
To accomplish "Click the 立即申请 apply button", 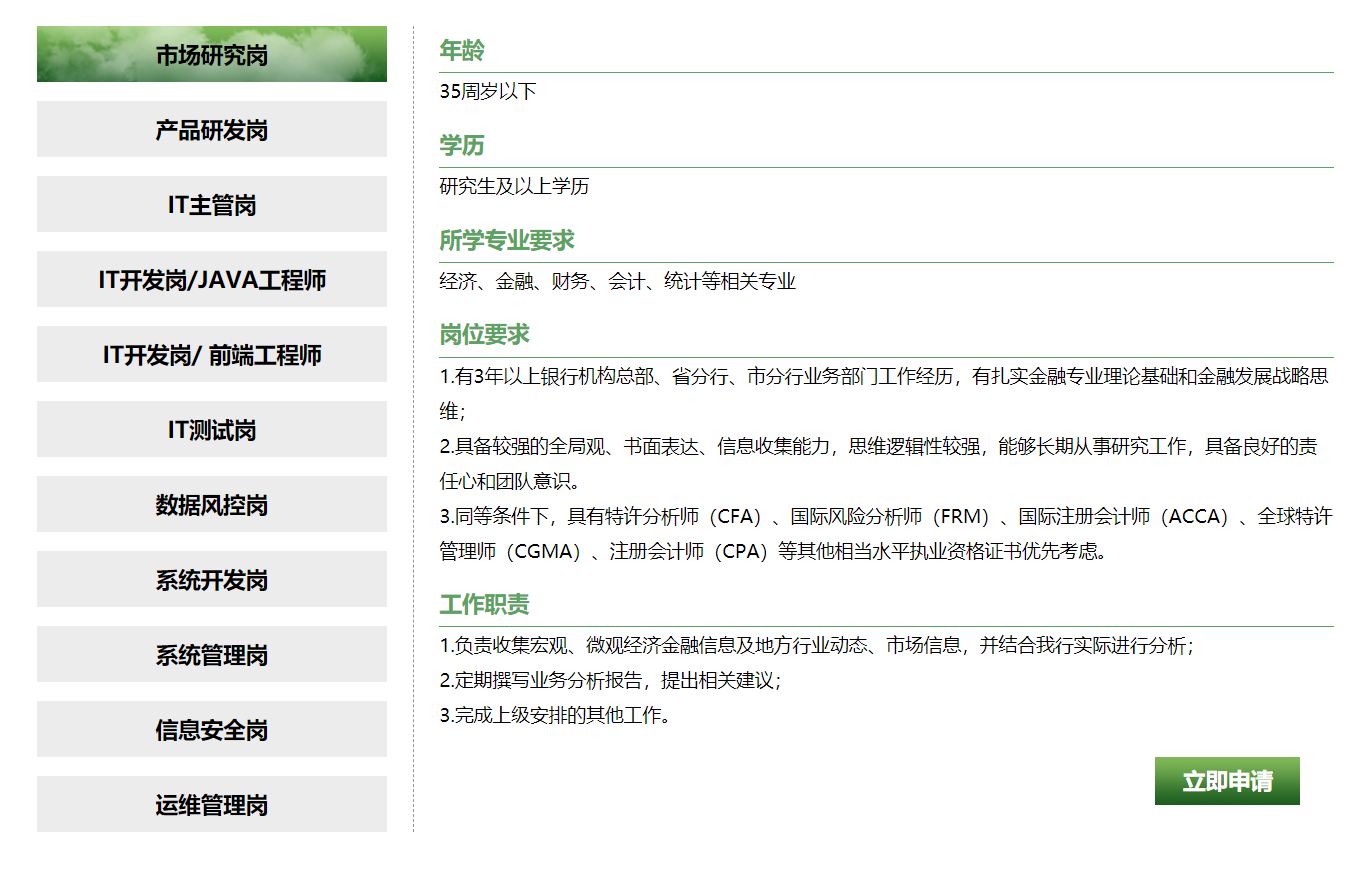I will (x=1227, y=781).
